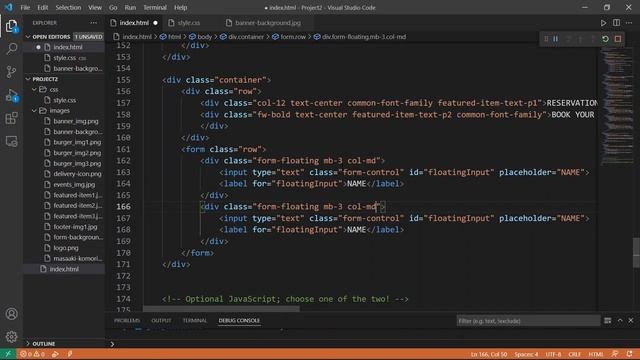
Task: Open Explorer views and more actions ellipsis
Action: [x=94, y=23]
